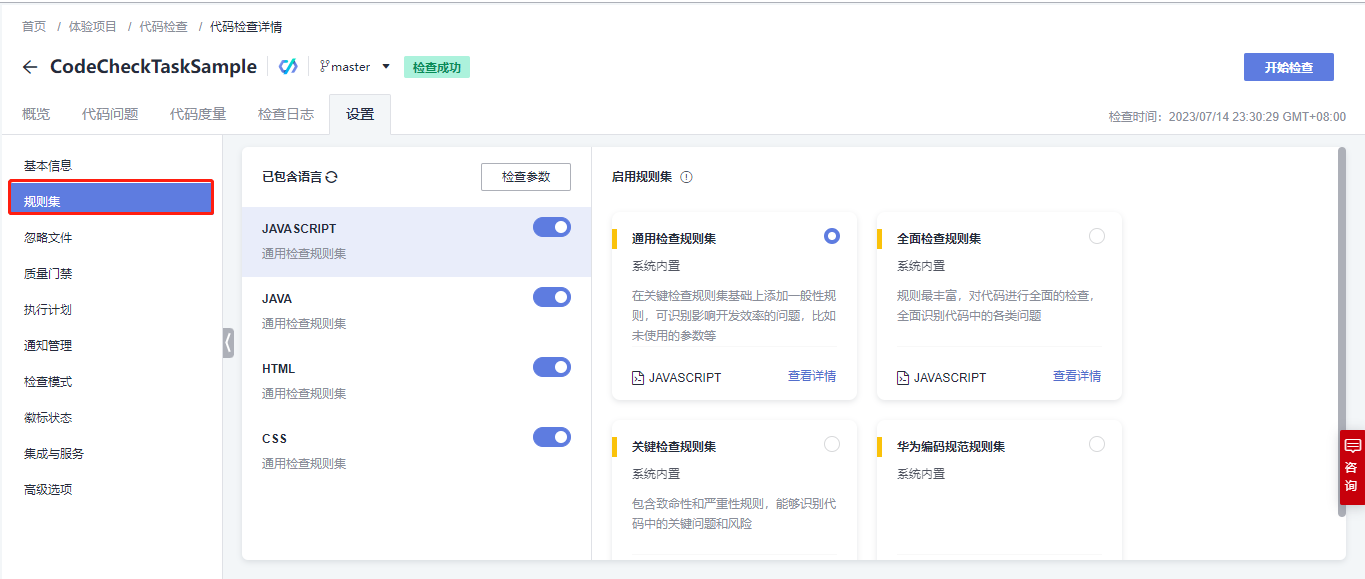The width and height of the screenshot is (1365, 579).
Task: Open the master branch dropdown
Action: (386, 67)
